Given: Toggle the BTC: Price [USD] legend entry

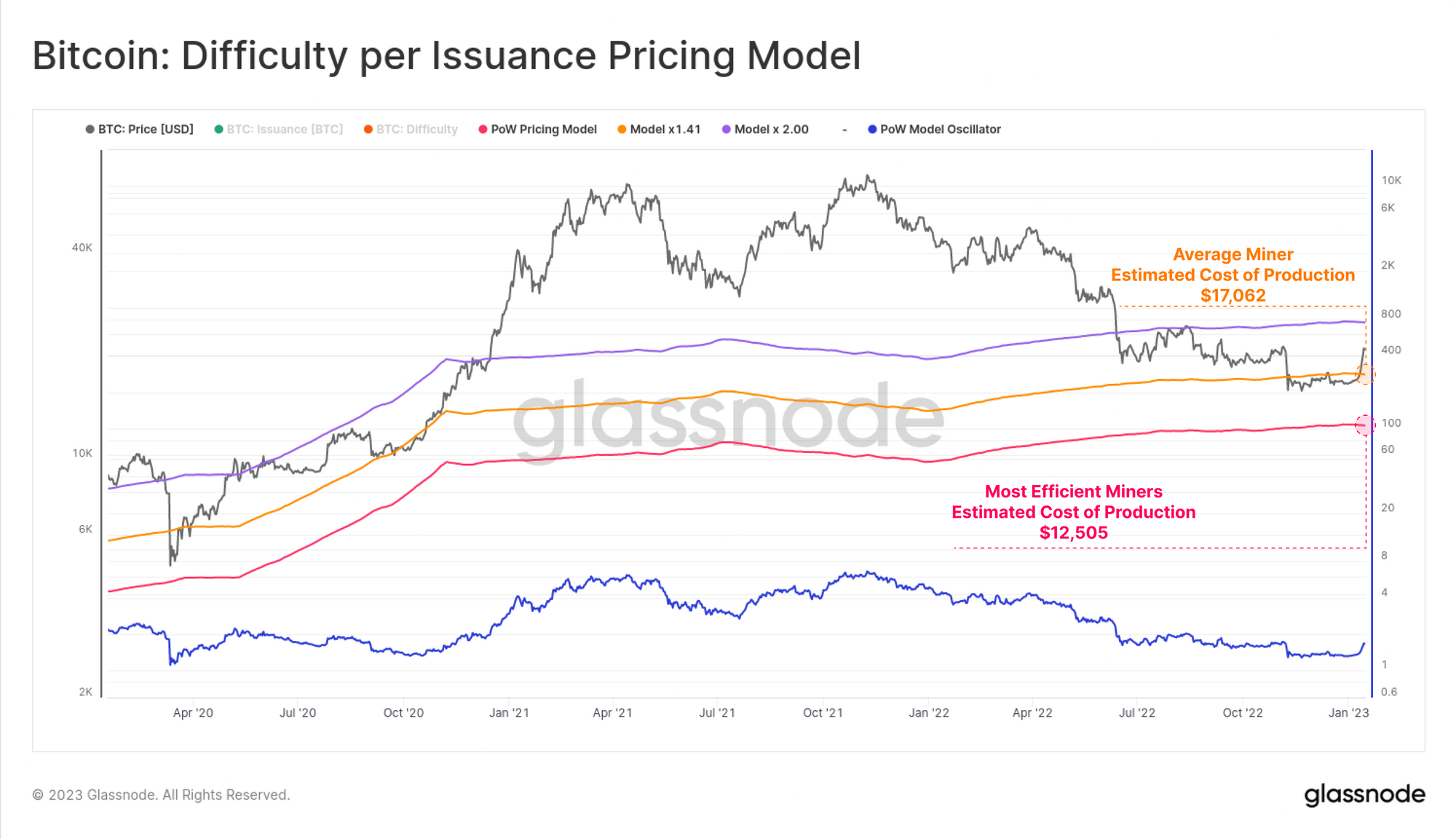Looking at the screenshot, I should click(140, 129).
